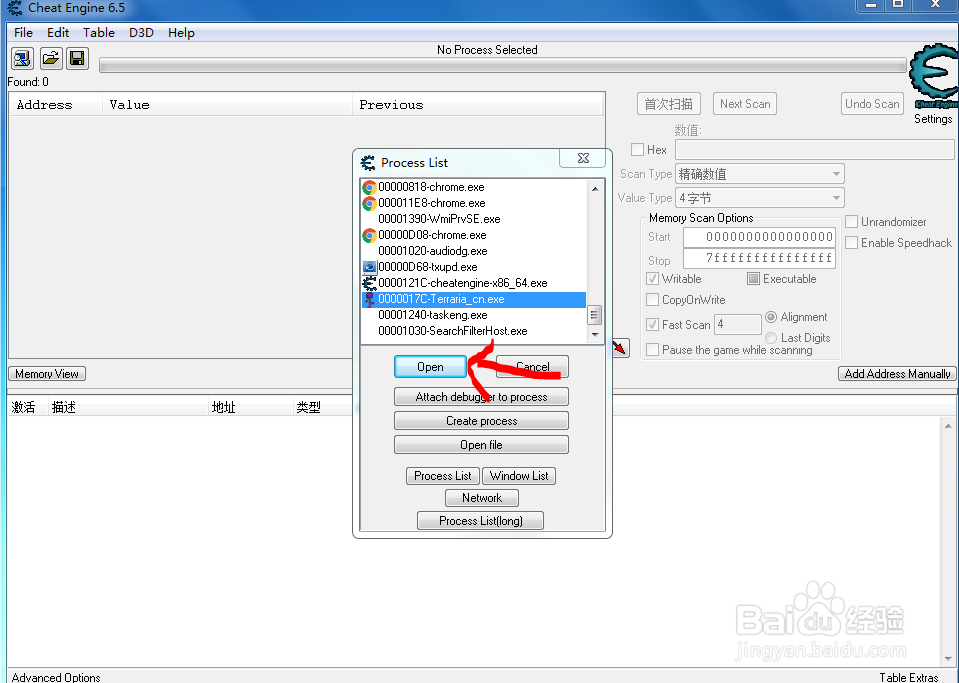Click process list scrollbar up arrow
This screenshot has width=959, height=683.
click(594, 189)
